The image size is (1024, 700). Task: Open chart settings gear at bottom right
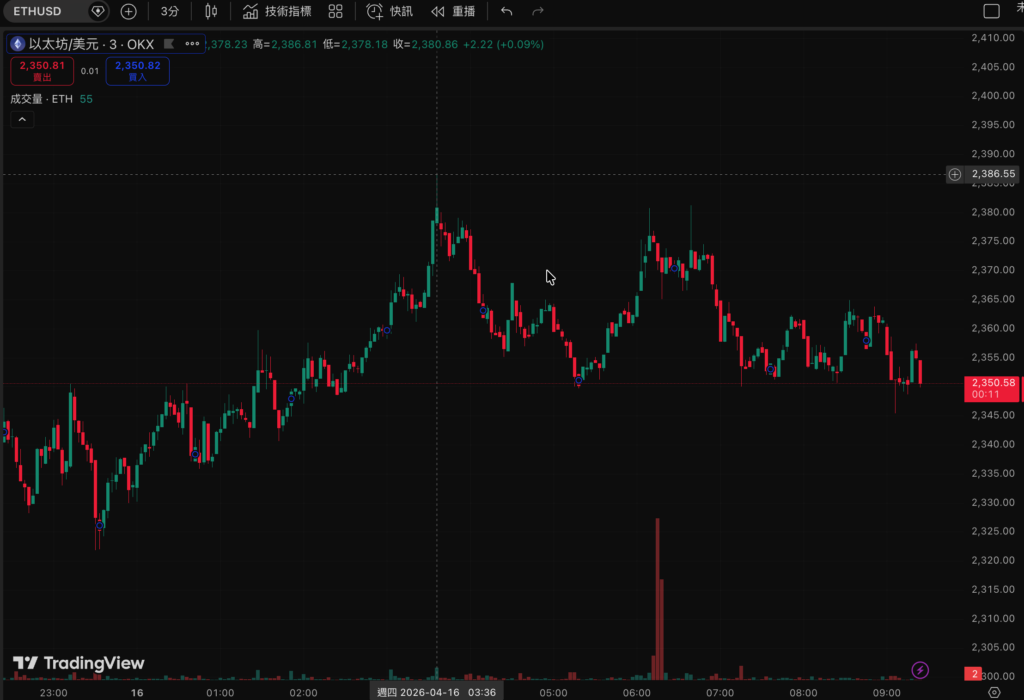coord(993,692)
